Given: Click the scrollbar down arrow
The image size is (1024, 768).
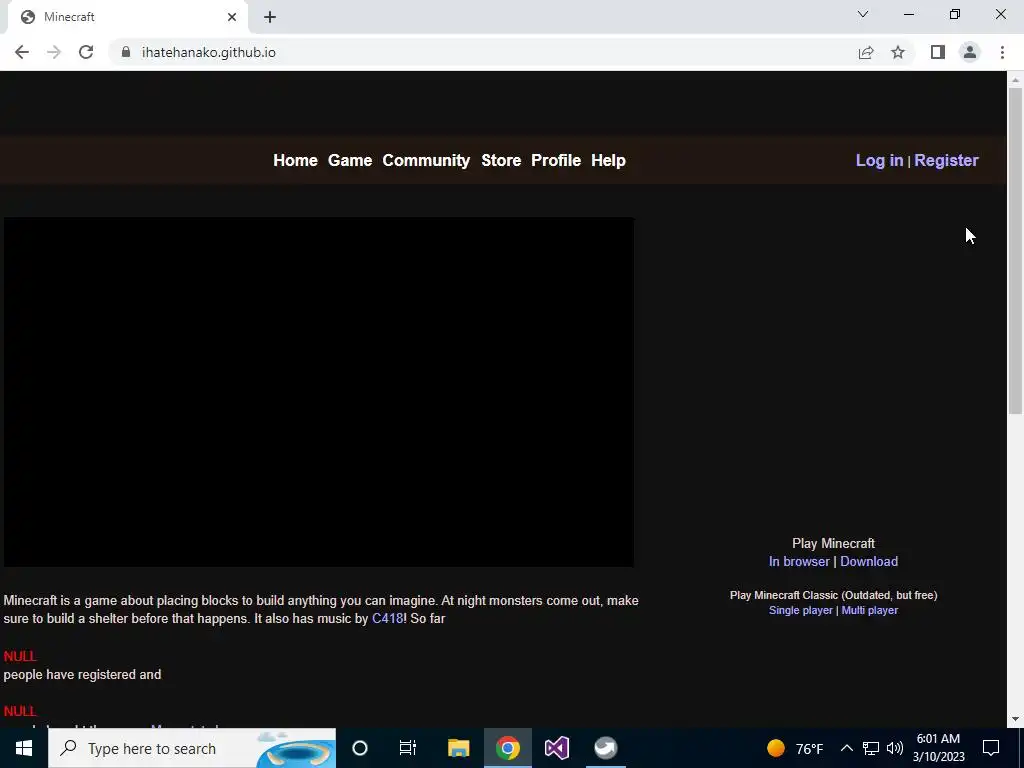Looking at the screenshot, I should click(1015, 719).
